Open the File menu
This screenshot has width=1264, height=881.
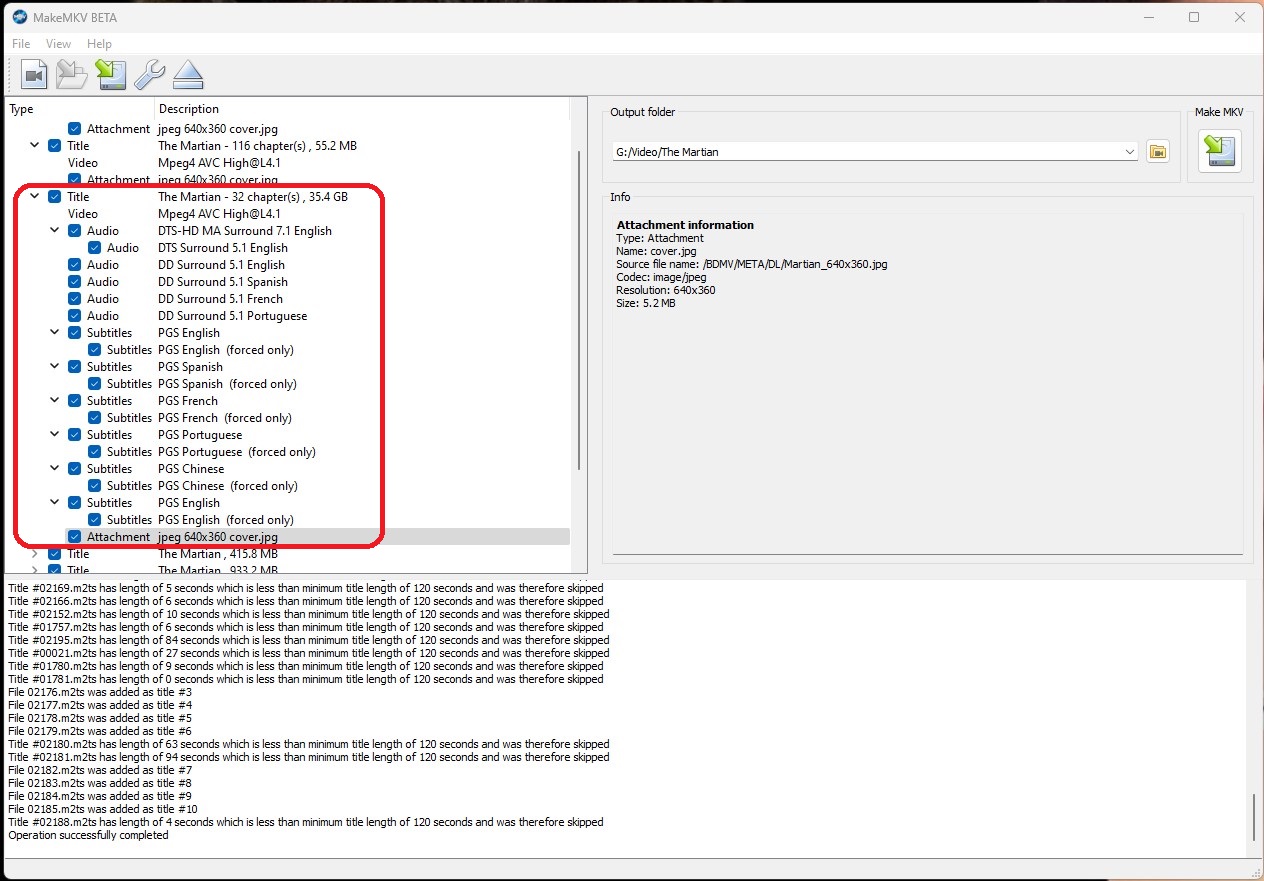click(21, 44)
